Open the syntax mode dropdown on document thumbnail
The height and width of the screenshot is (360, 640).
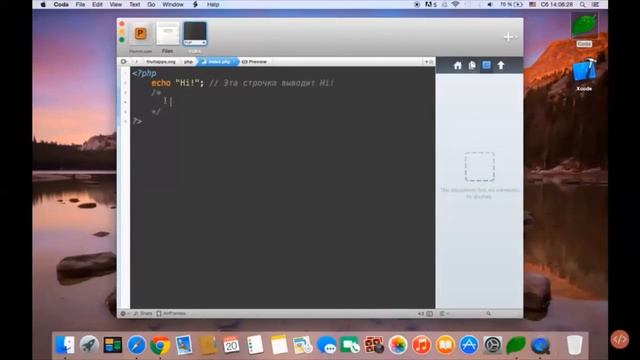(x=195, y=42)
